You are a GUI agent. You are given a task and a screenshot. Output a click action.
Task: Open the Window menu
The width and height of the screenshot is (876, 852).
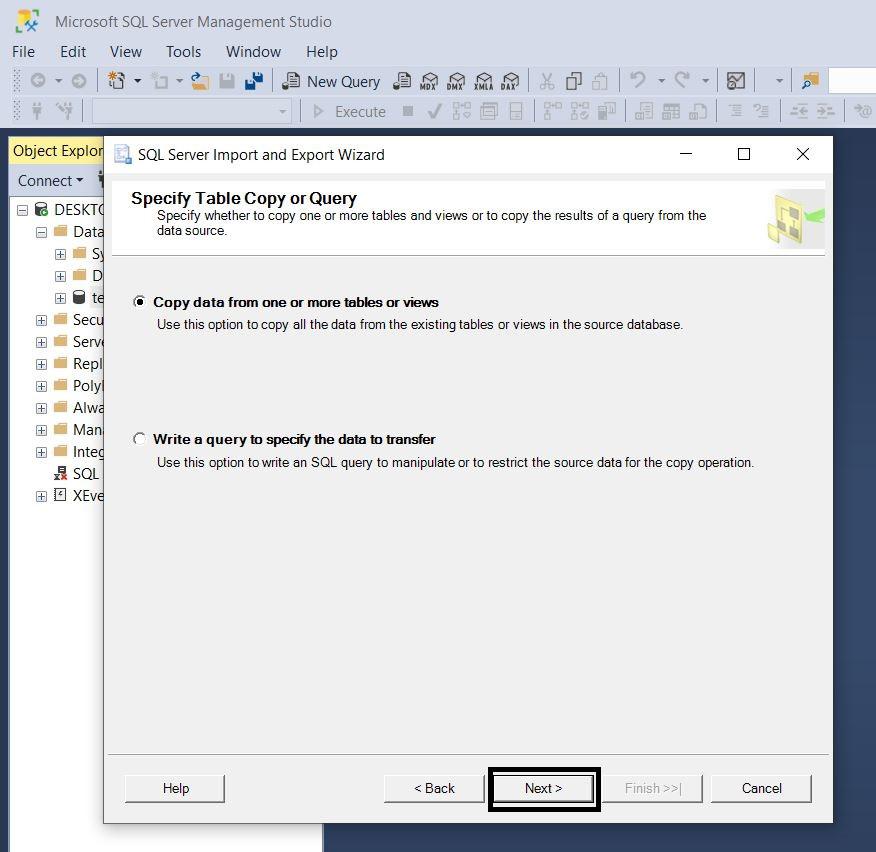tap(253, 52)
